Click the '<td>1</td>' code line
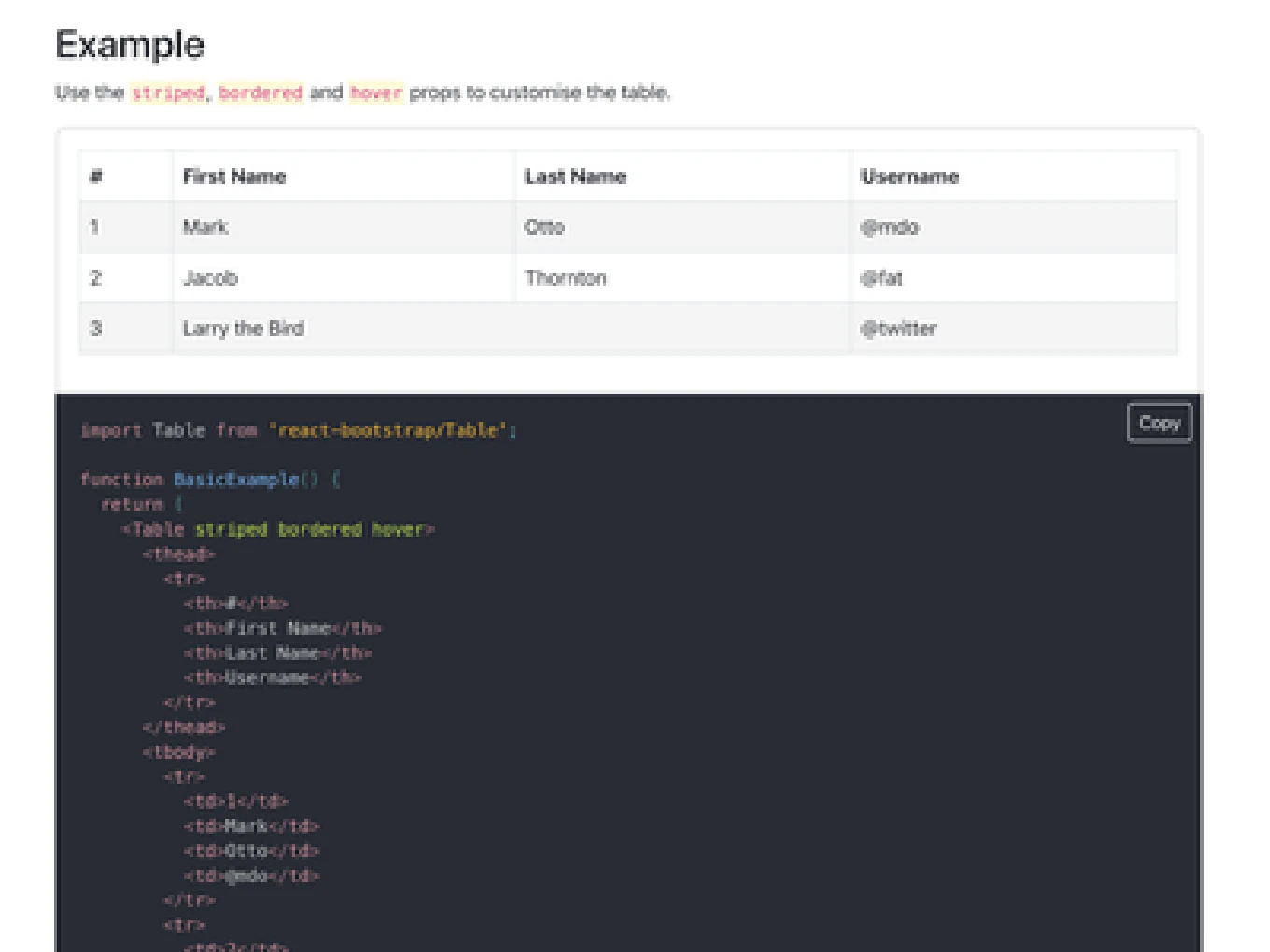The height and width of the screenshot is (952, 1270). click(x=235, y=801)
